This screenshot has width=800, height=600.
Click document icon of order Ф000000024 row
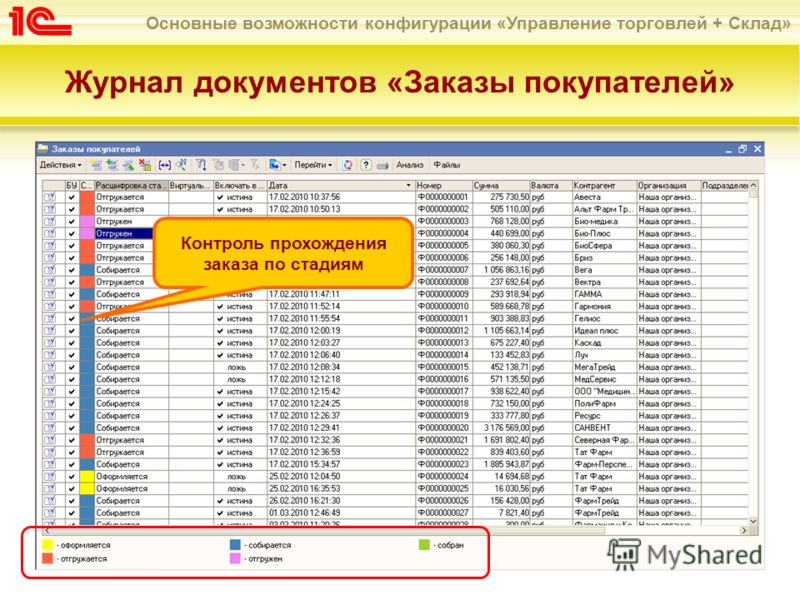pos(49,477)
